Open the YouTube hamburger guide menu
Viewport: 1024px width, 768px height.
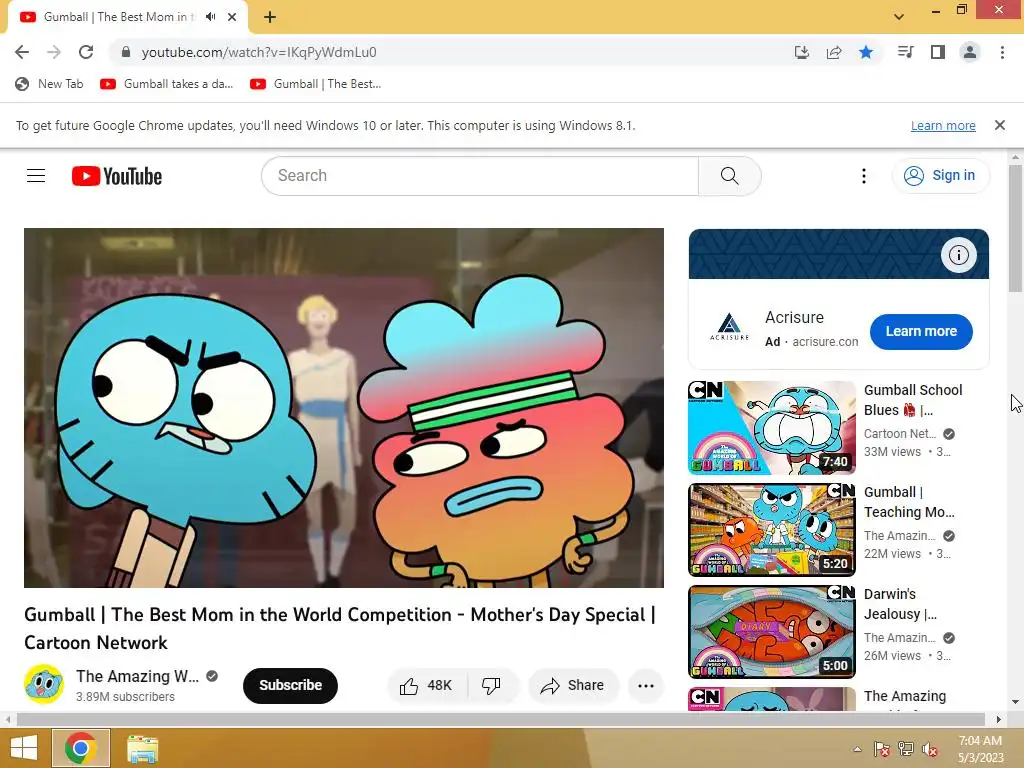pyautogui.click(x=36, y=176)
